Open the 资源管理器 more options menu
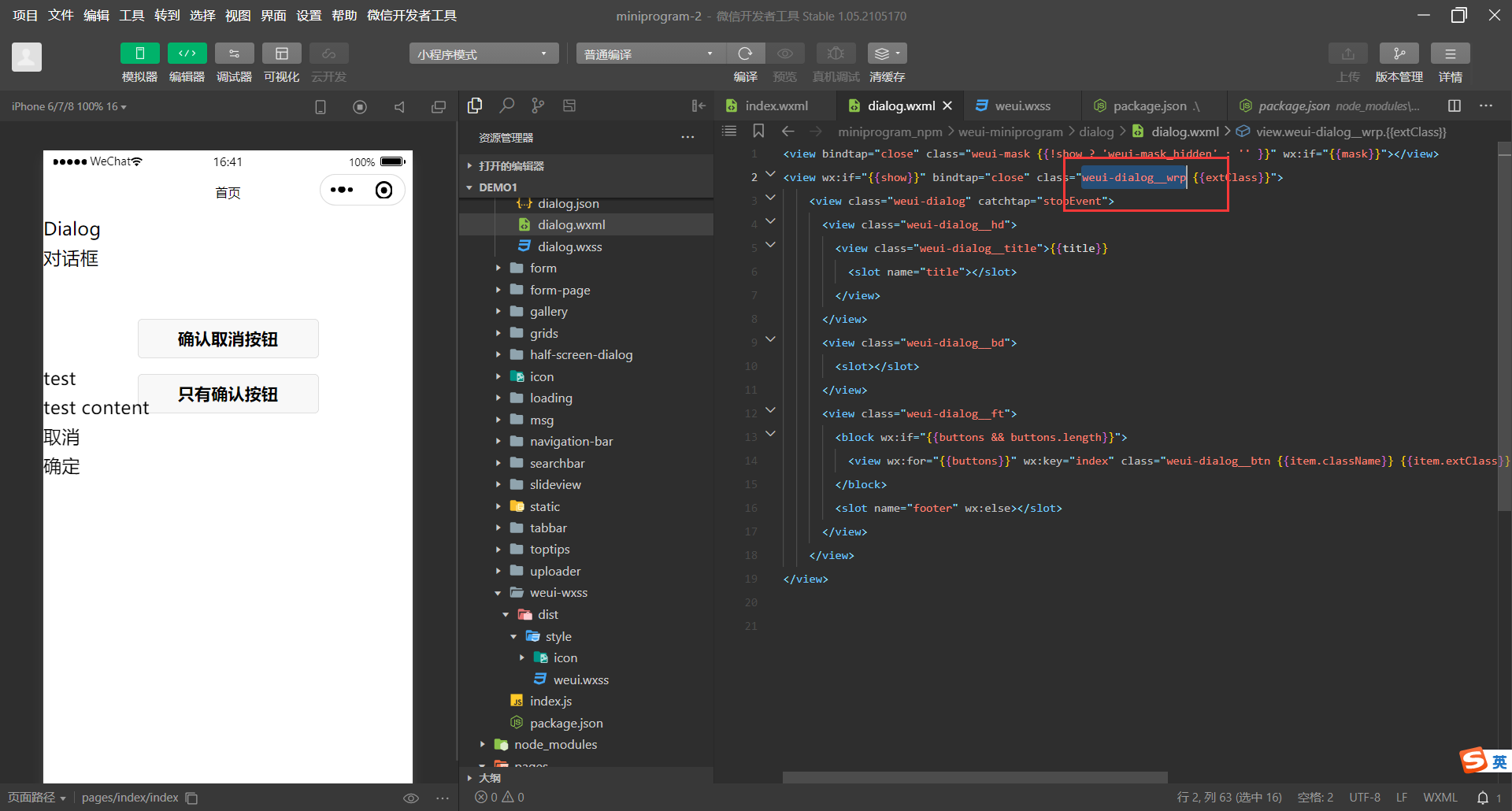The height and width of the screenshot is (811, 1512). coord(687,137)
